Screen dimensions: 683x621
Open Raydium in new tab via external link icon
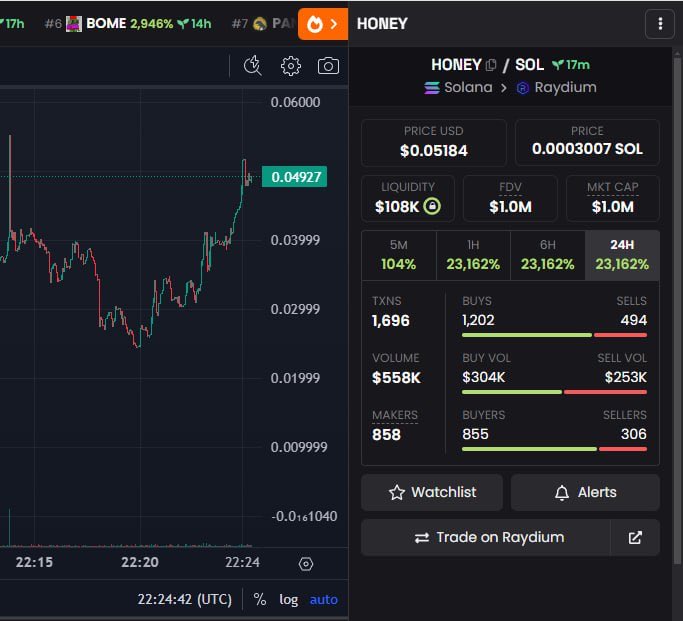coord(635,537)
